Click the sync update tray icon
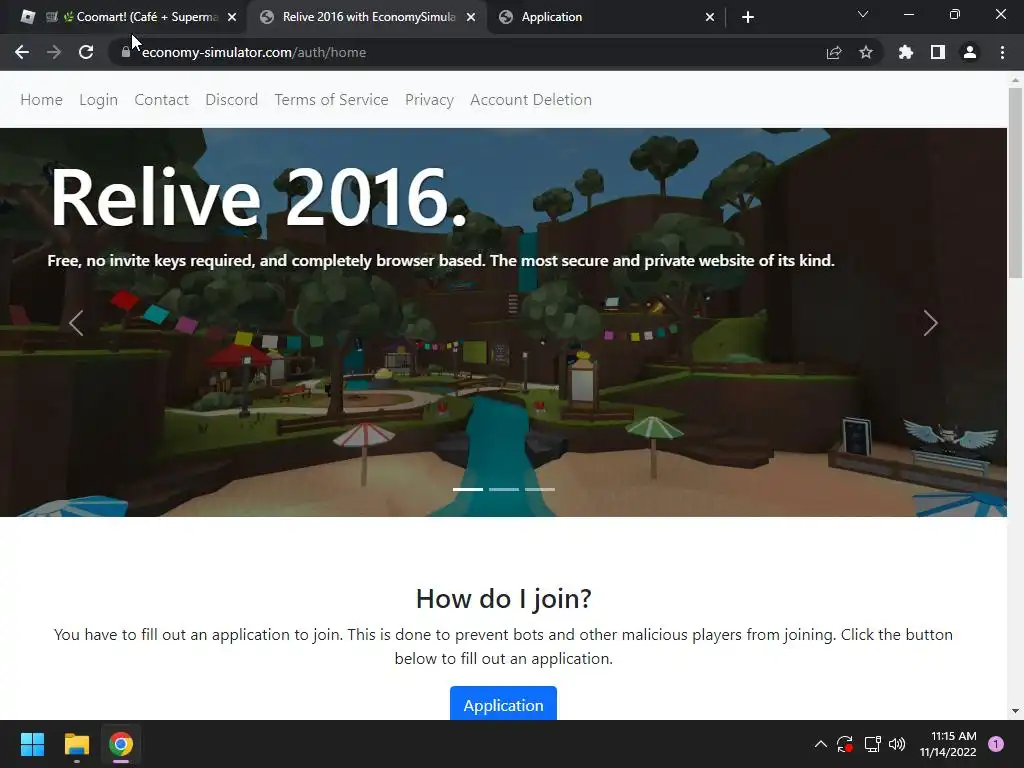 pyautogui.click(x=845, y=744)
